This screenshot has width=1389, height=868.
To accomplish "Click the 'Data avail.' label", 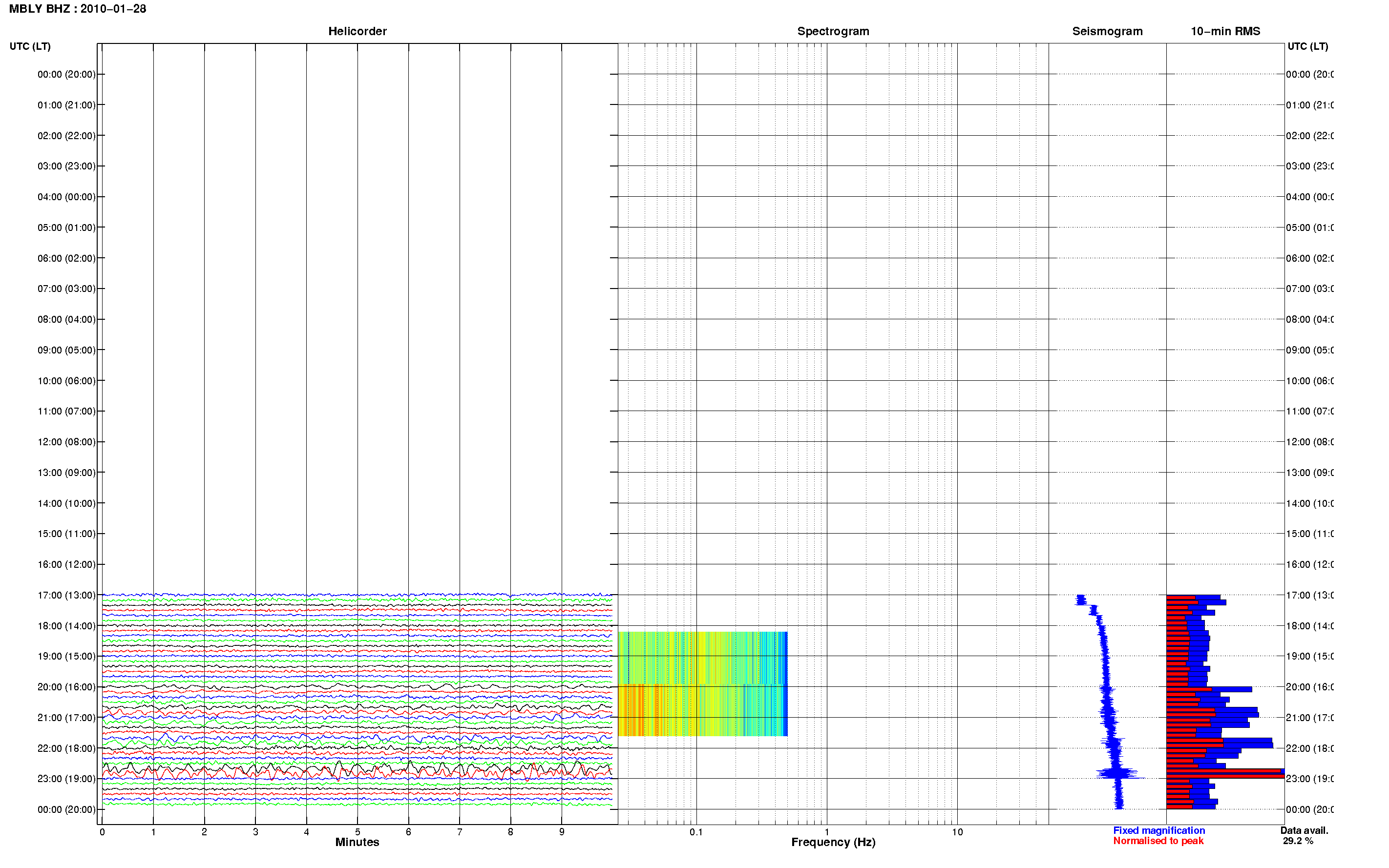I will point(1304,831).
